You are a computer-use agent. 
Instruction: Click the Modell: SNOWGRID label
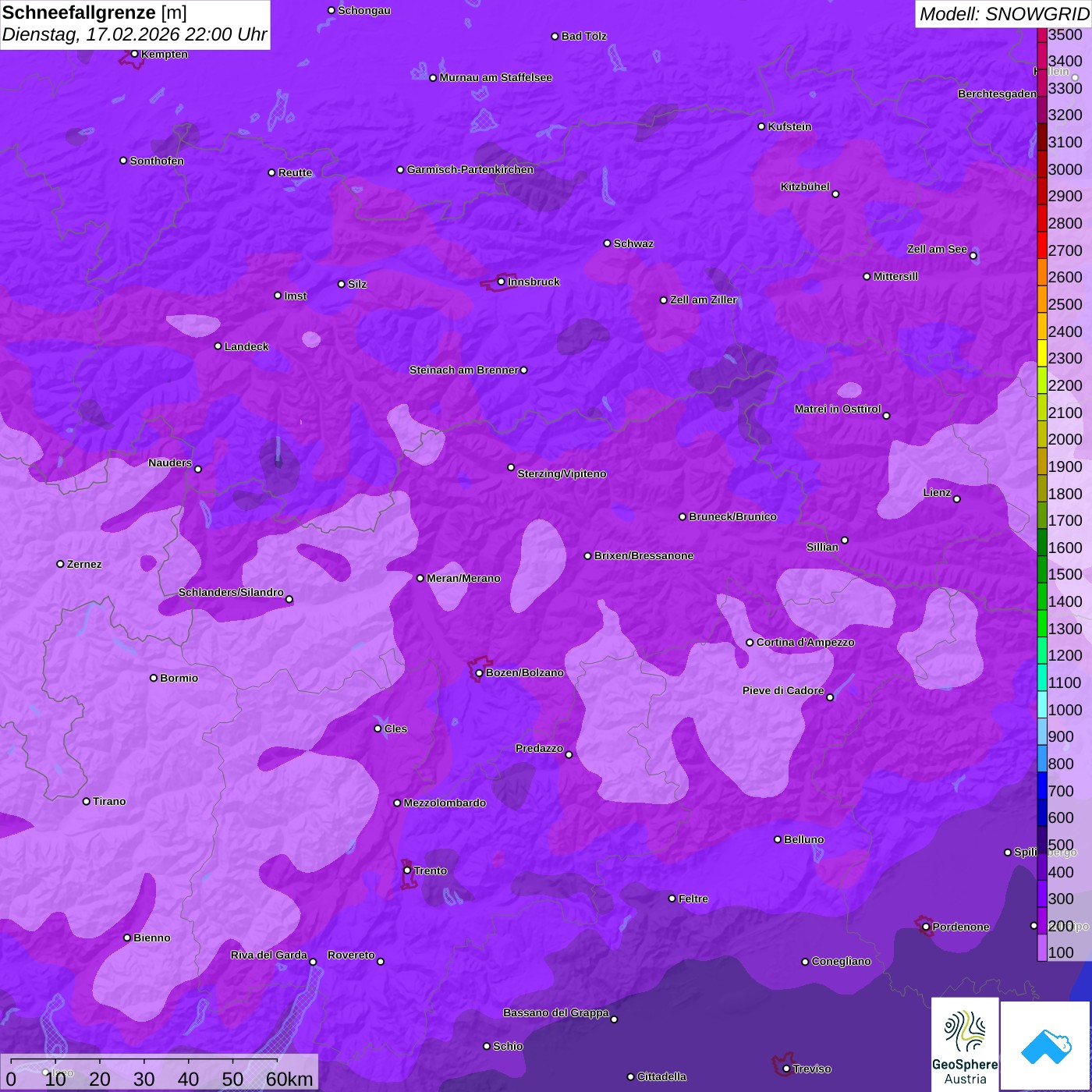click(x=1004, y=14)
